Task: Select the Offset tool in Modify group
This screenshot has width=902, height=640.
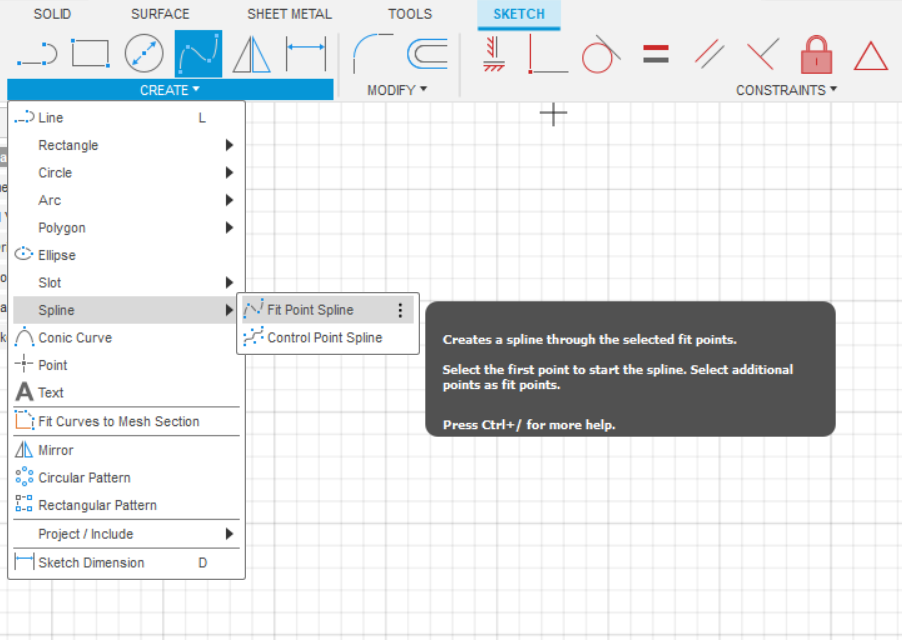Action: [427, 53]
